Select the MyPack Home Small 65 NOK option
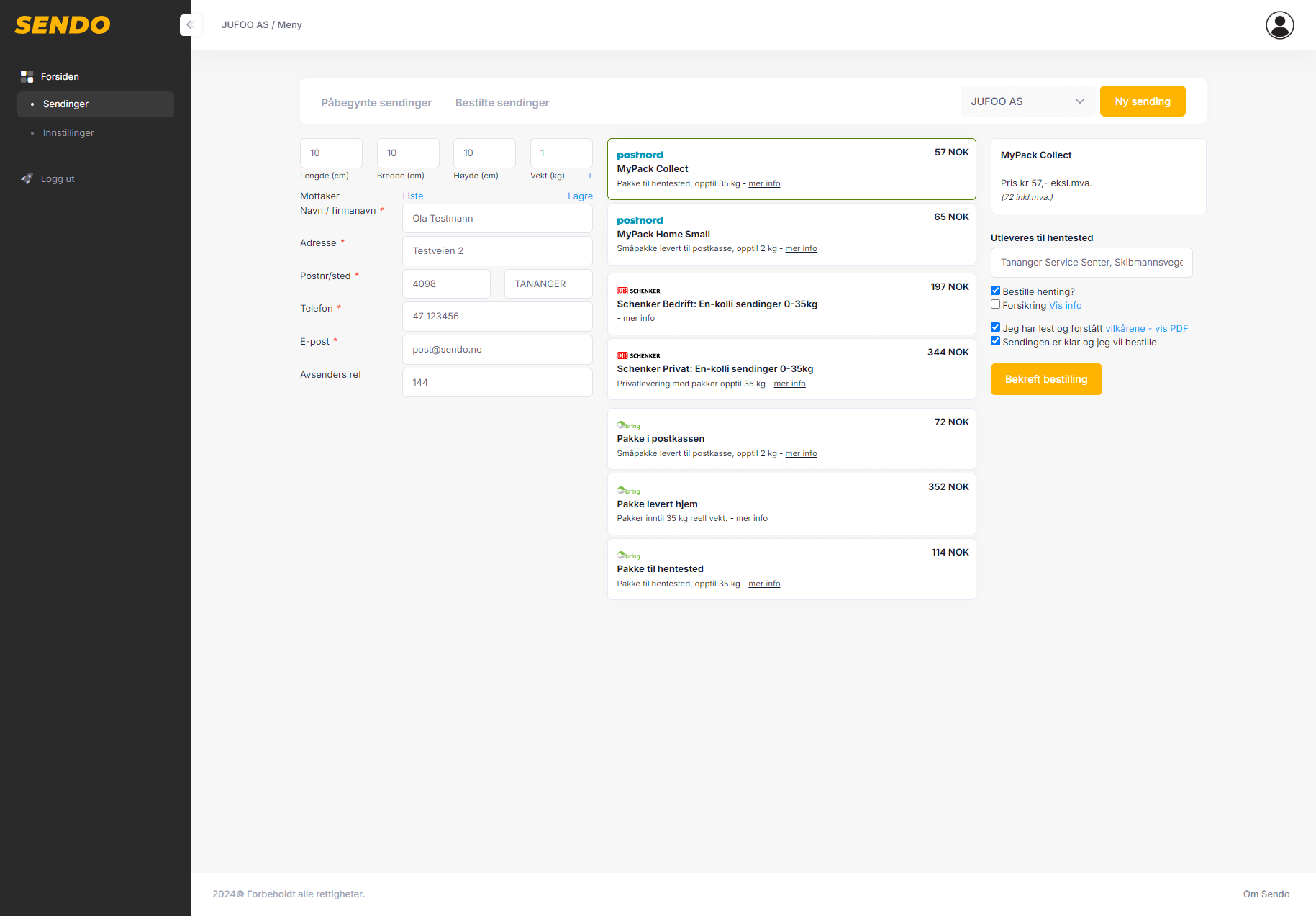 pos(791,235)
